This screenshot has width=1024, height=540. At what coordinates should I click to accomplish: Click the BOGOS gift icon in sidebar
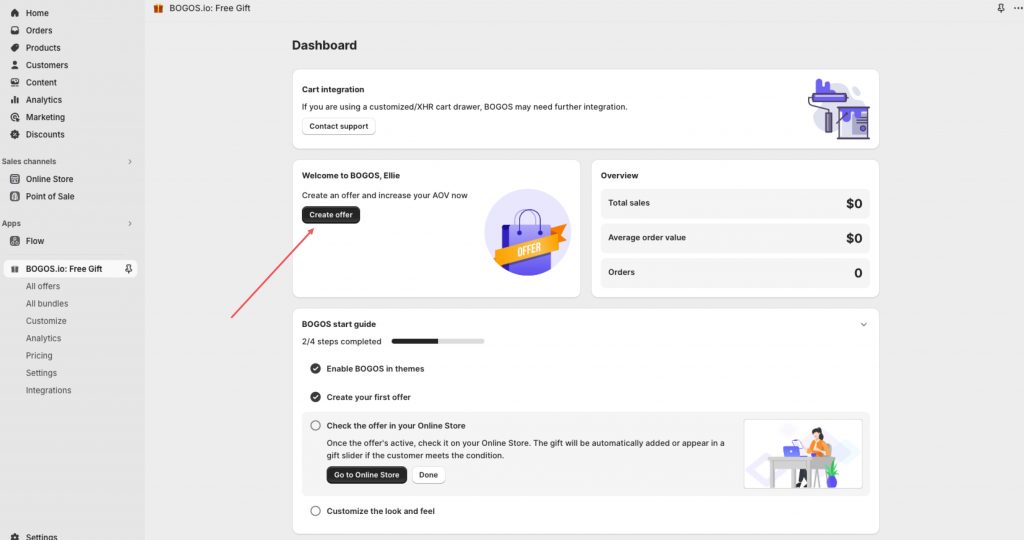click(14, 269)
